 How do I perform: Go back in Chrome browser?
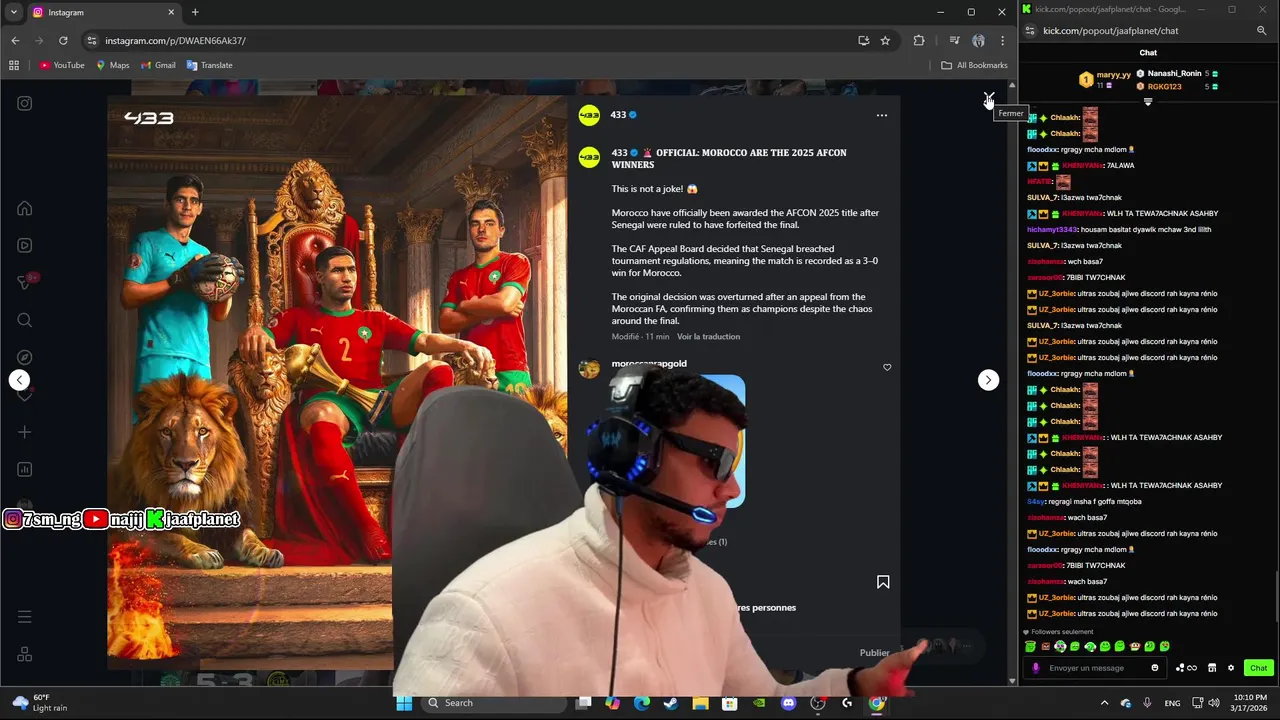pos(15,41)
